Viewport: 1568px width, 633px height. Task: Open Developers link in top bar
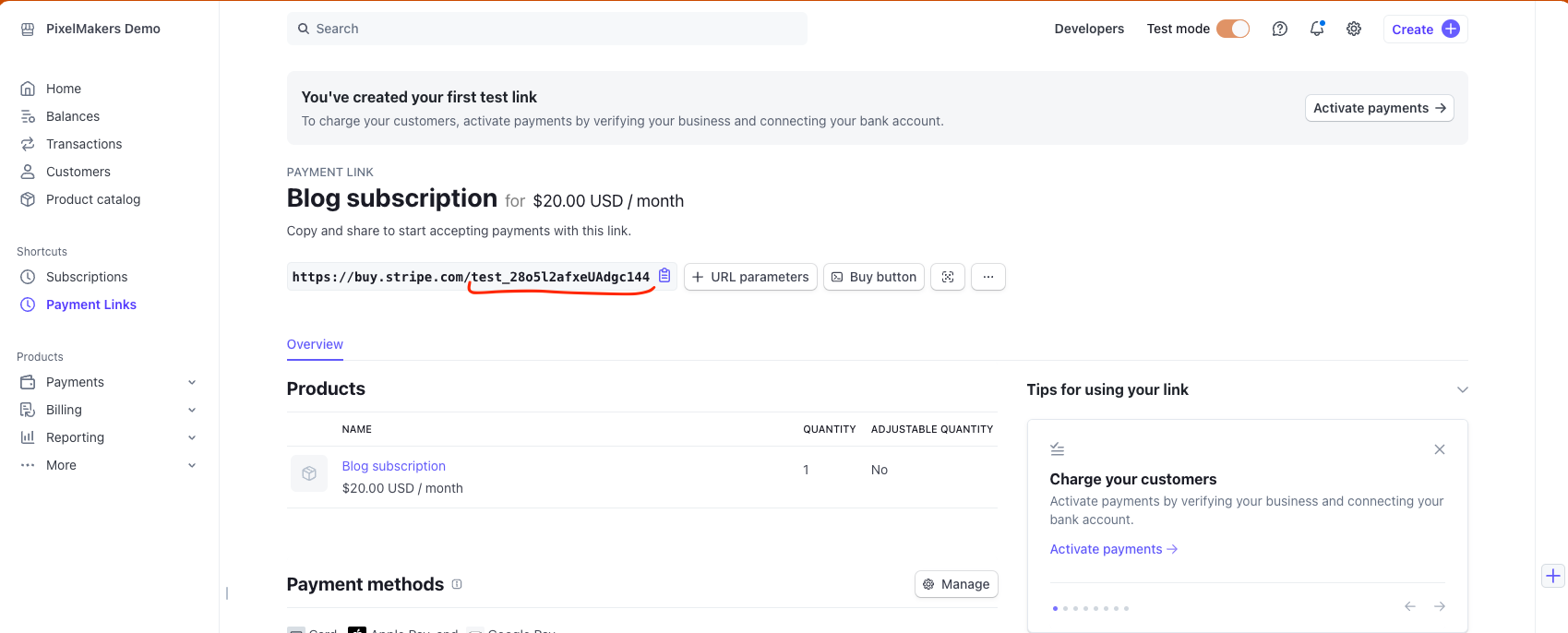(x=1089, y=29)
